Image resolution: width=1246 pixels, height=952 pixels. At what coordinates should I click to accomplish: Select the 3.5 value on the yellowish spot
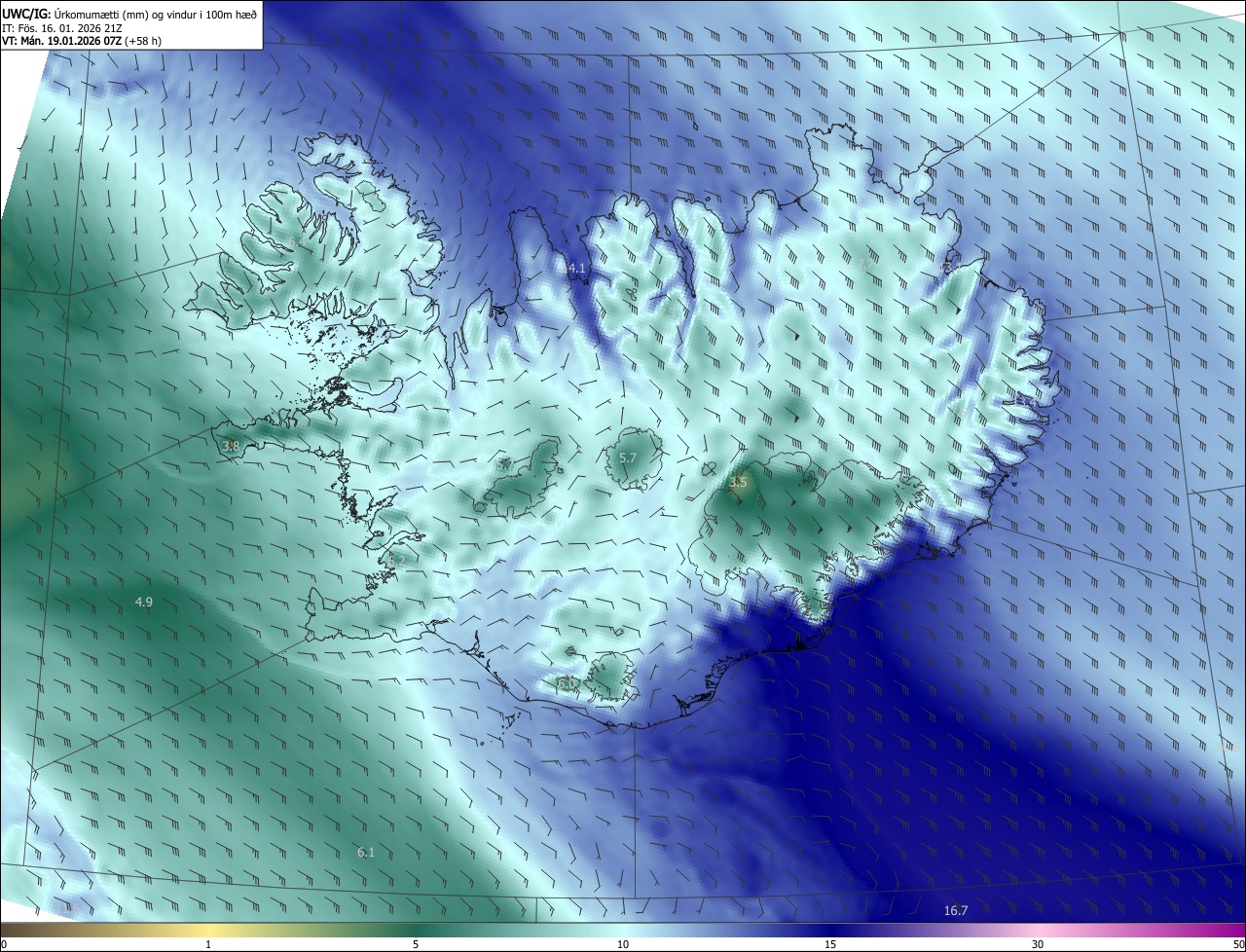pyautogui.click(x=738, y=482)
